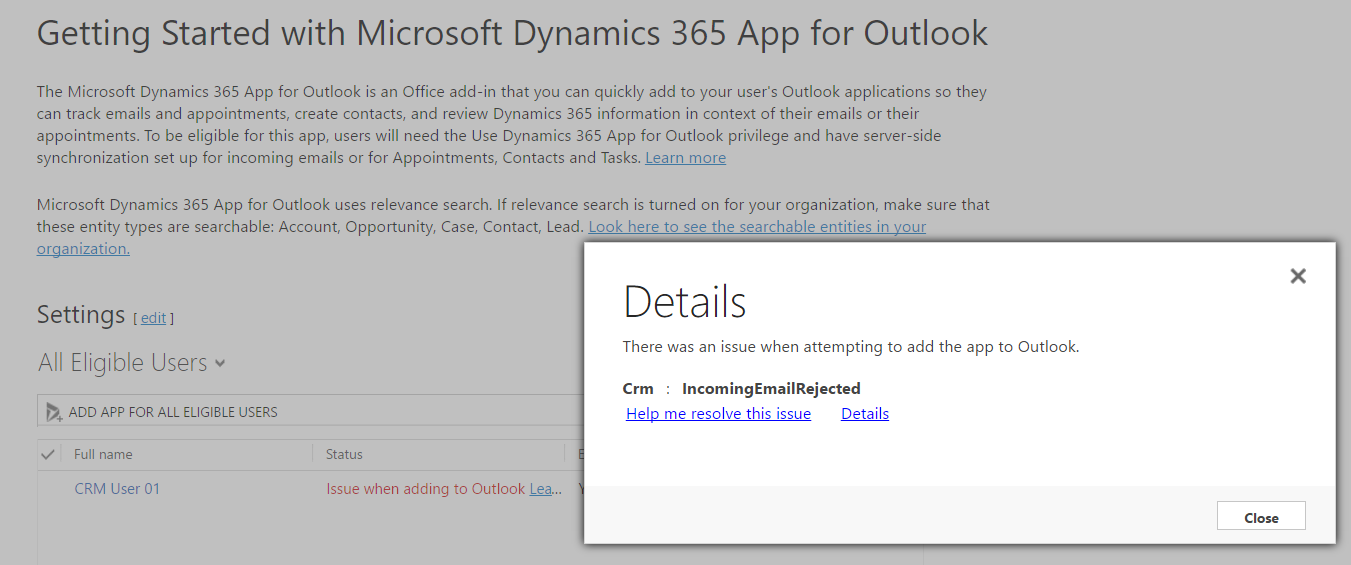Sort by the Status column header
1351x565 pixels.
pos(344,454)
